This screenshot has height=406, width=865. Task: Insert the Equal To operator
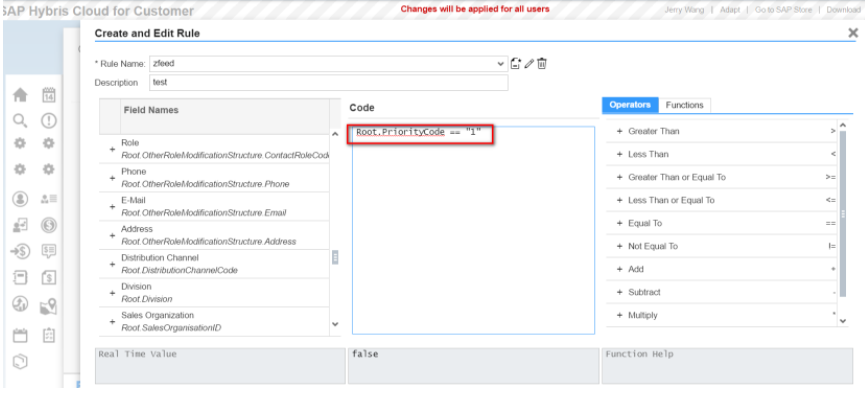(620, 223)
